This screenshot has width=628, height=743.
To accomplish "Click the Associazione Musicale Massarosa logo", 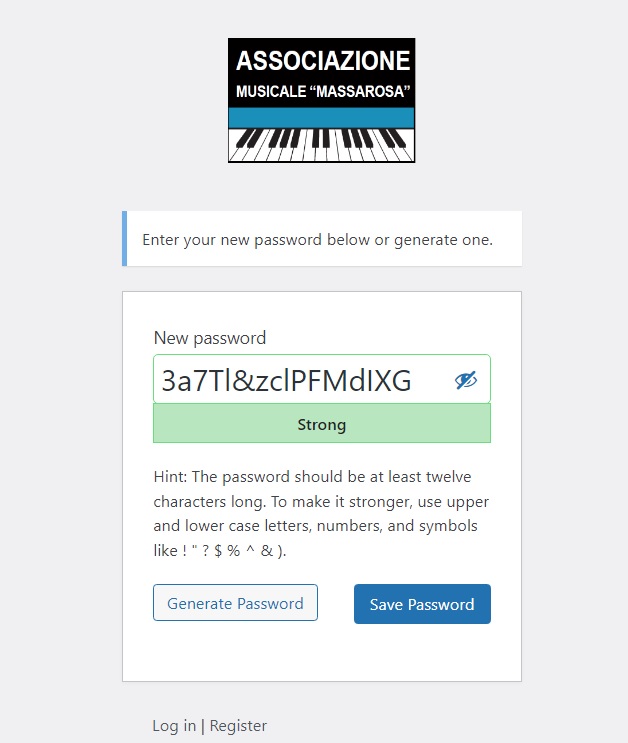I will point(321,100).
